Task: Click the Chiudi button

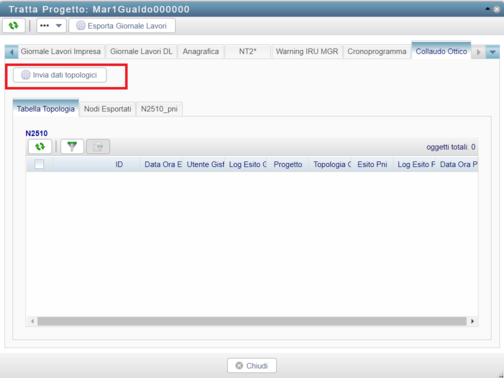Action: point(252,366)
